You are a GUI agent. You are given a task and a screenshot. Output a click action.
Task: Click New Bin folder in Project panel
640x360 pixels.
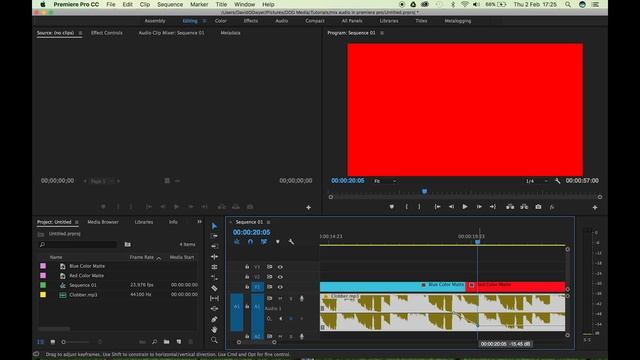pyautogui.click(x=167, y=342)
